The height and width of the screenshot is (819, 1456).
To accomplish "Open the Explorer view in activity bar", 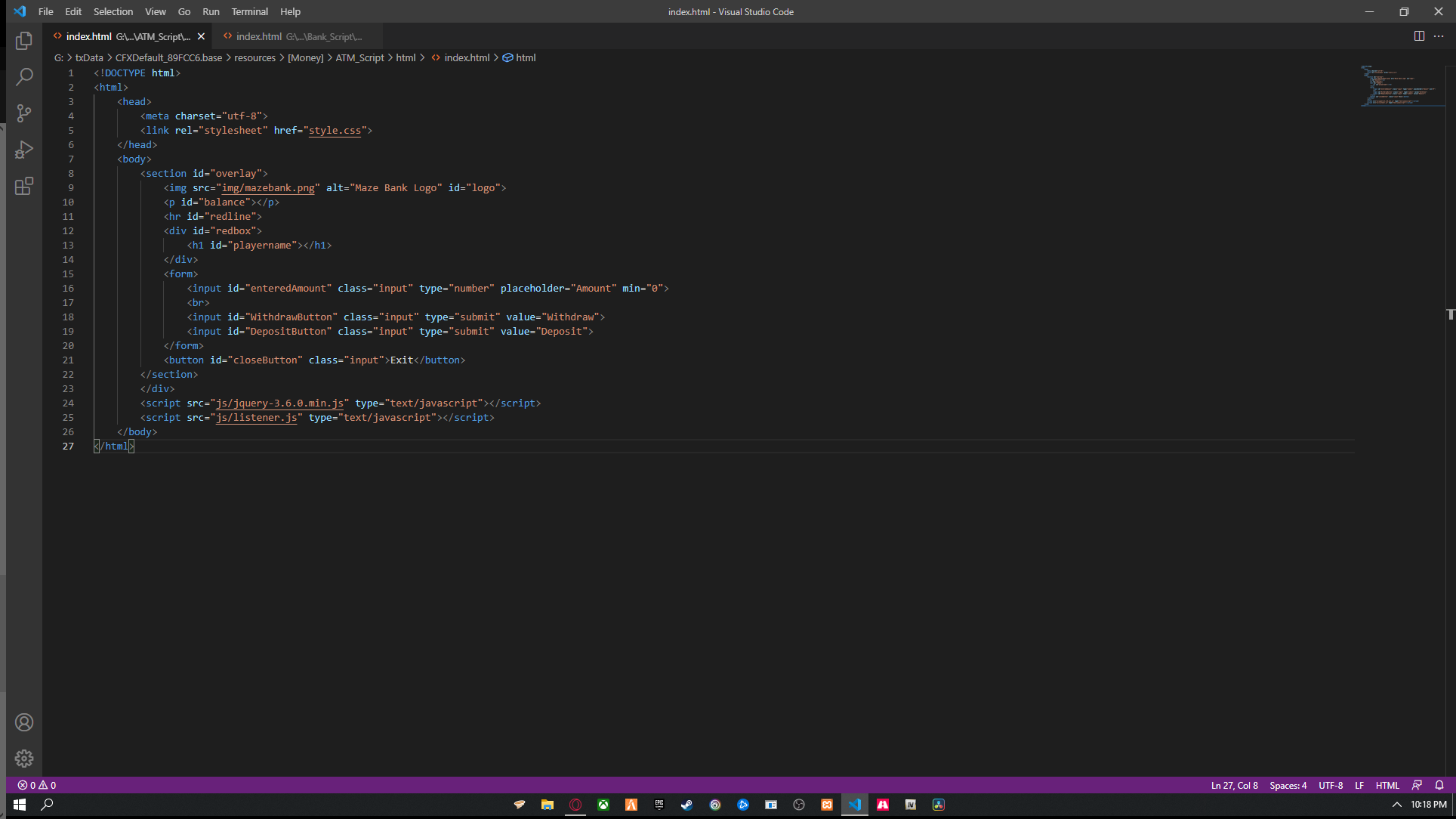I will pyautogui.click(x=24, y=41).
